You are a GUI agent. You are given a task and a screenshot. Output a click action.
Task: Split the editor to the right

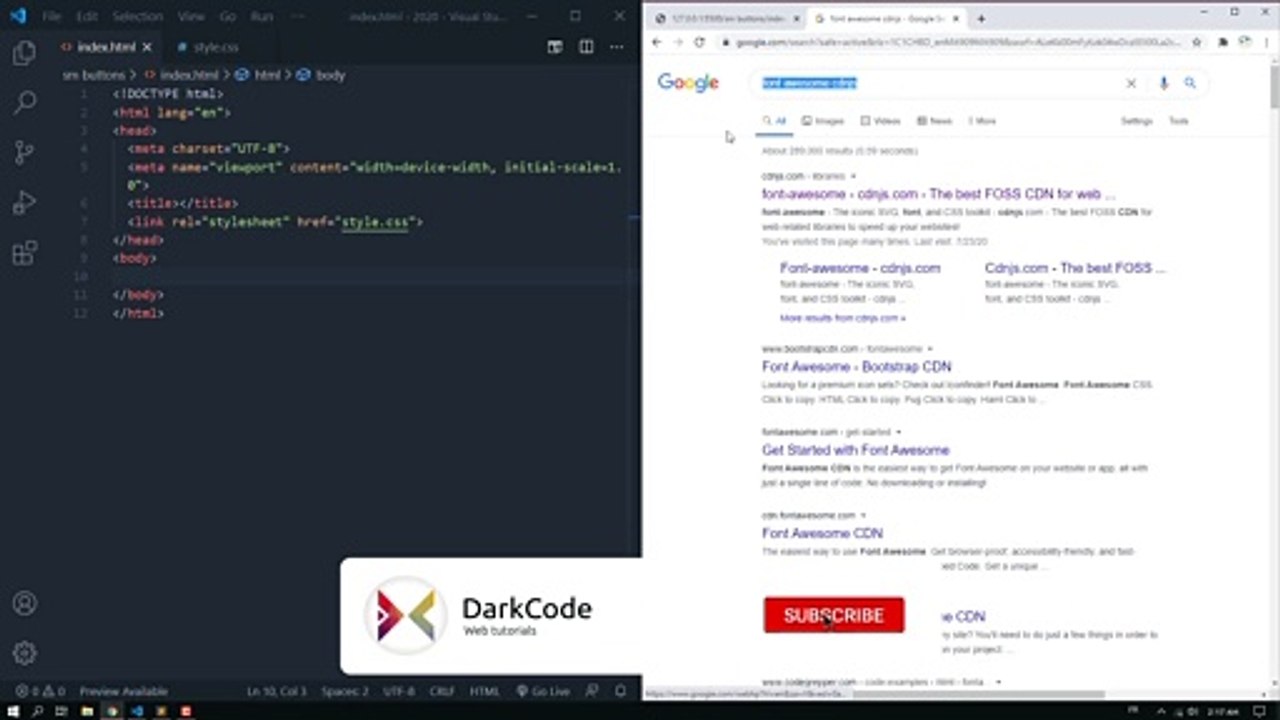[586, 47]
